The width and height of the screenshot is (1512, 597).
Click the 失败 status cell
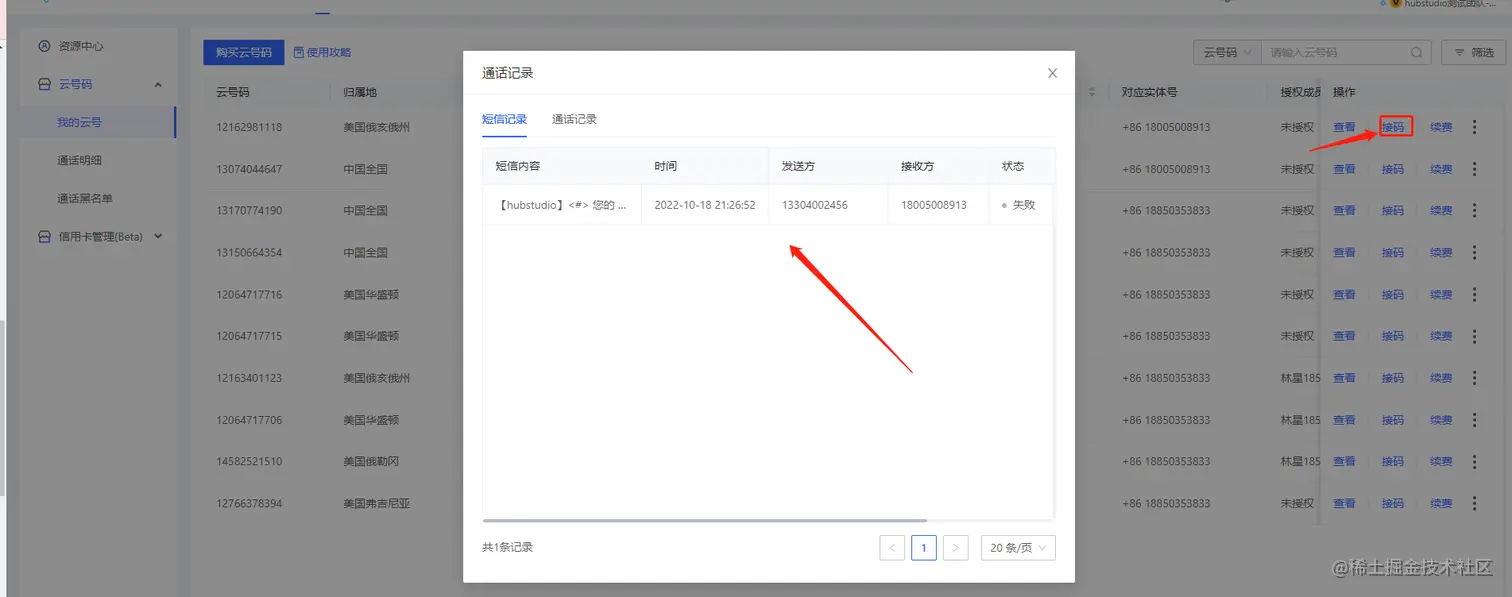[1019, 205]
